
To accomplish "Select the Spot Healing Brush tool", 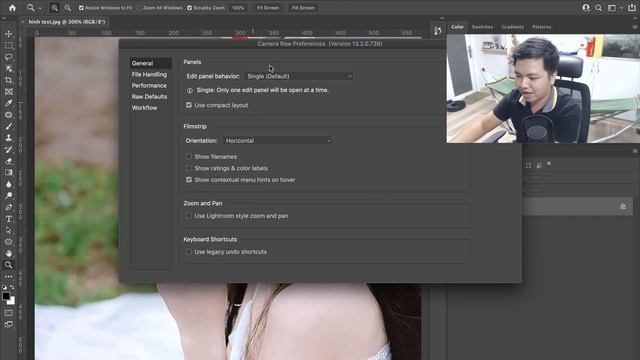I will (x=9, y=115).
